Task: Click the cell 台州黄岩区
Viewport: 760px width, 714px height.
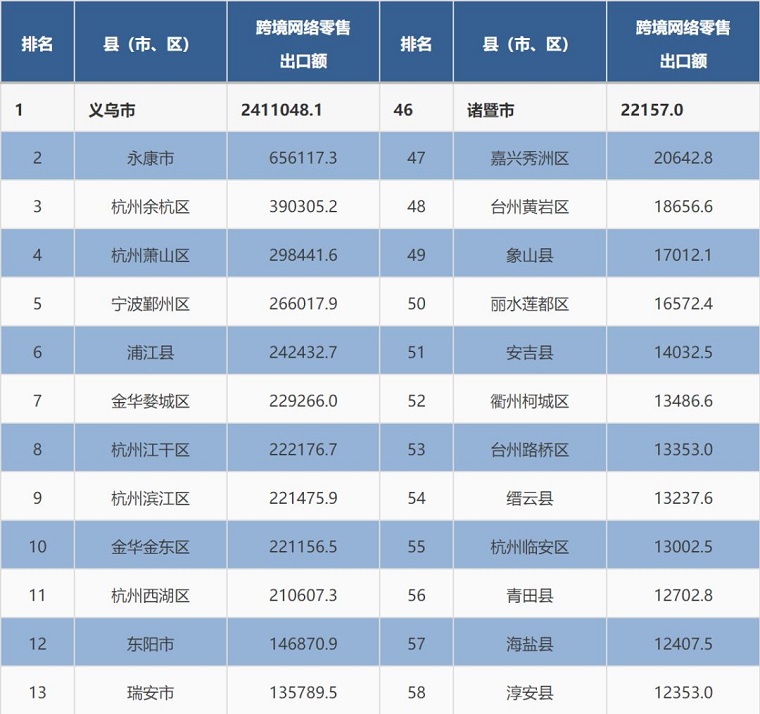Action: pos(530,206)
